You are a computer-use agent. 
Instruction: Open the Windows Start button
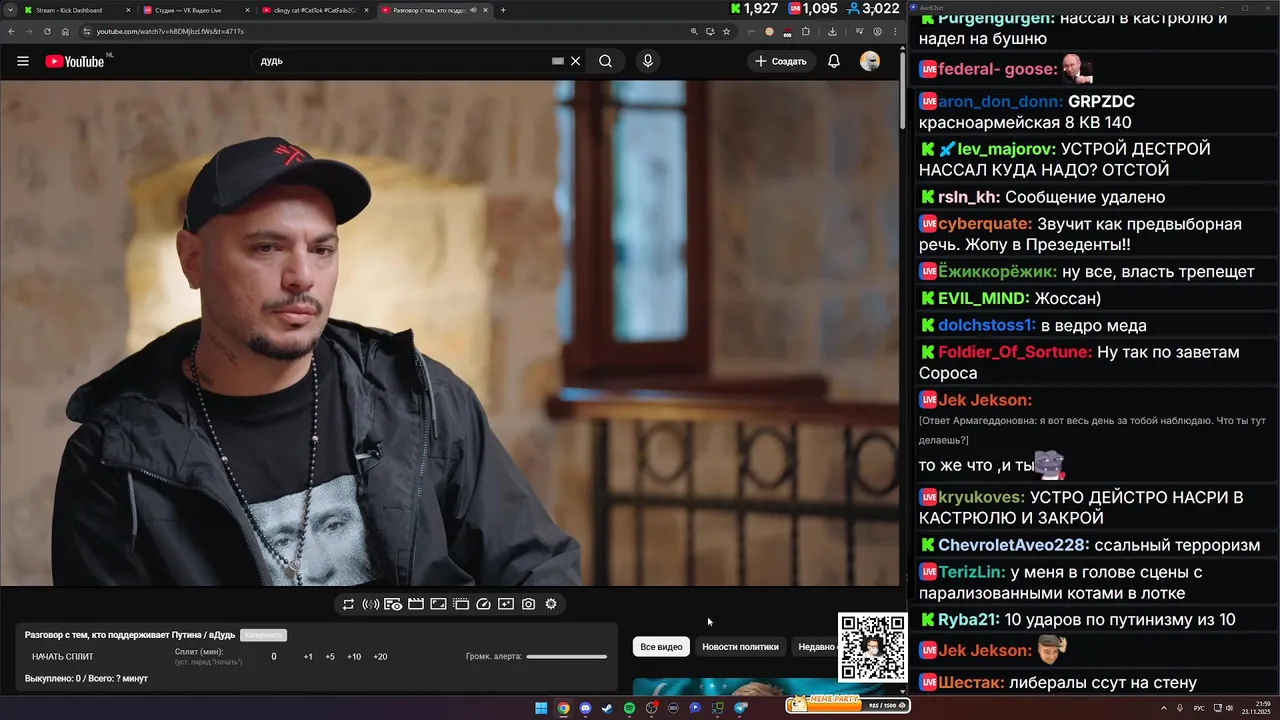pos(541,708)
